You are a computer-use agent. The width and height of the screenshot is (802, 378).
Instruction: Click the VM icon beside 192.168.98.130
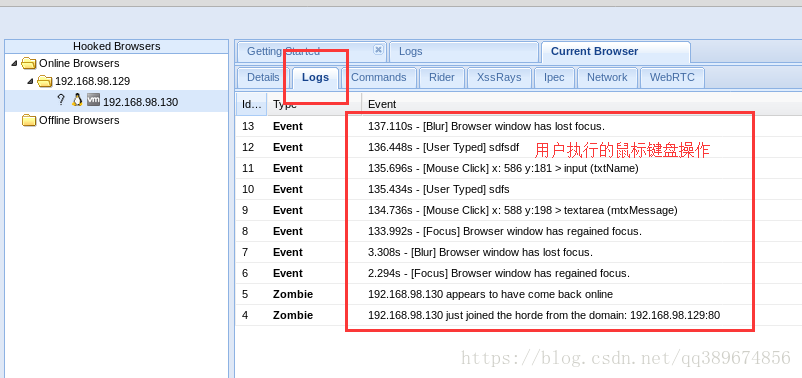tap(93, 100)
